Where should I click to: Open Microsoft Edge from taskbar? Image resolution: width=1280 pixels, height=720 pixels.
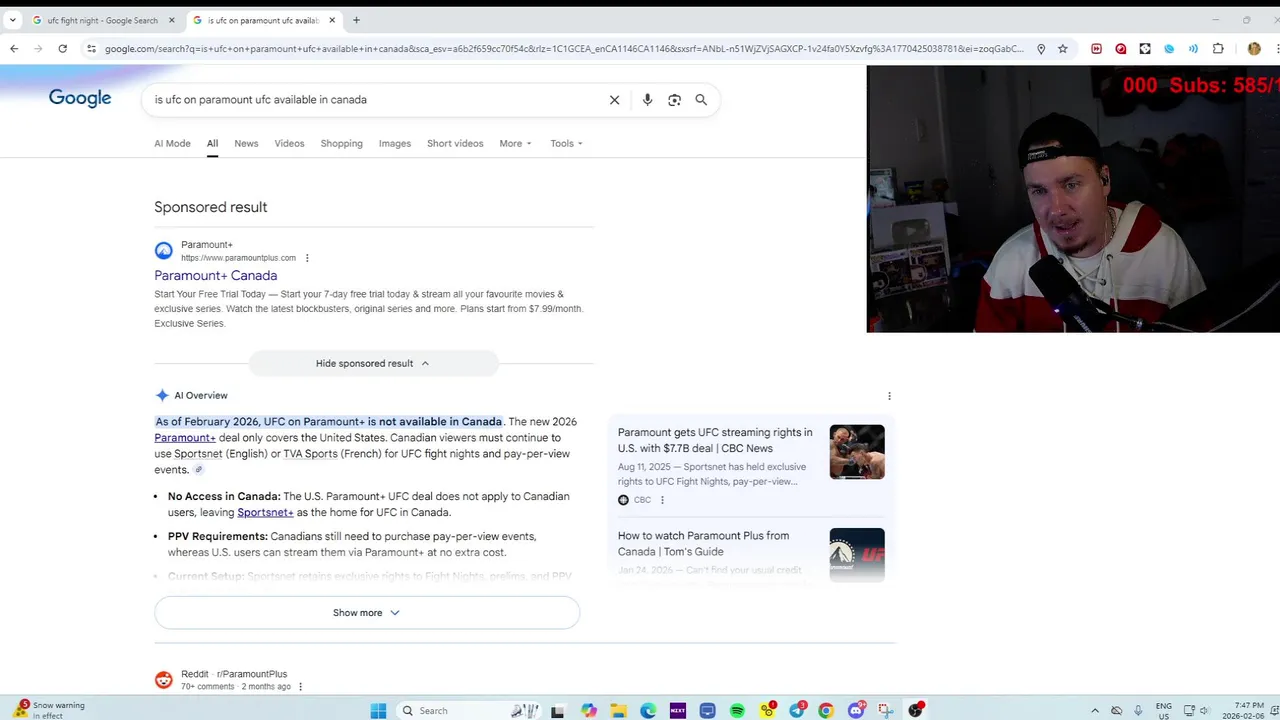click(x=648, y=711)
